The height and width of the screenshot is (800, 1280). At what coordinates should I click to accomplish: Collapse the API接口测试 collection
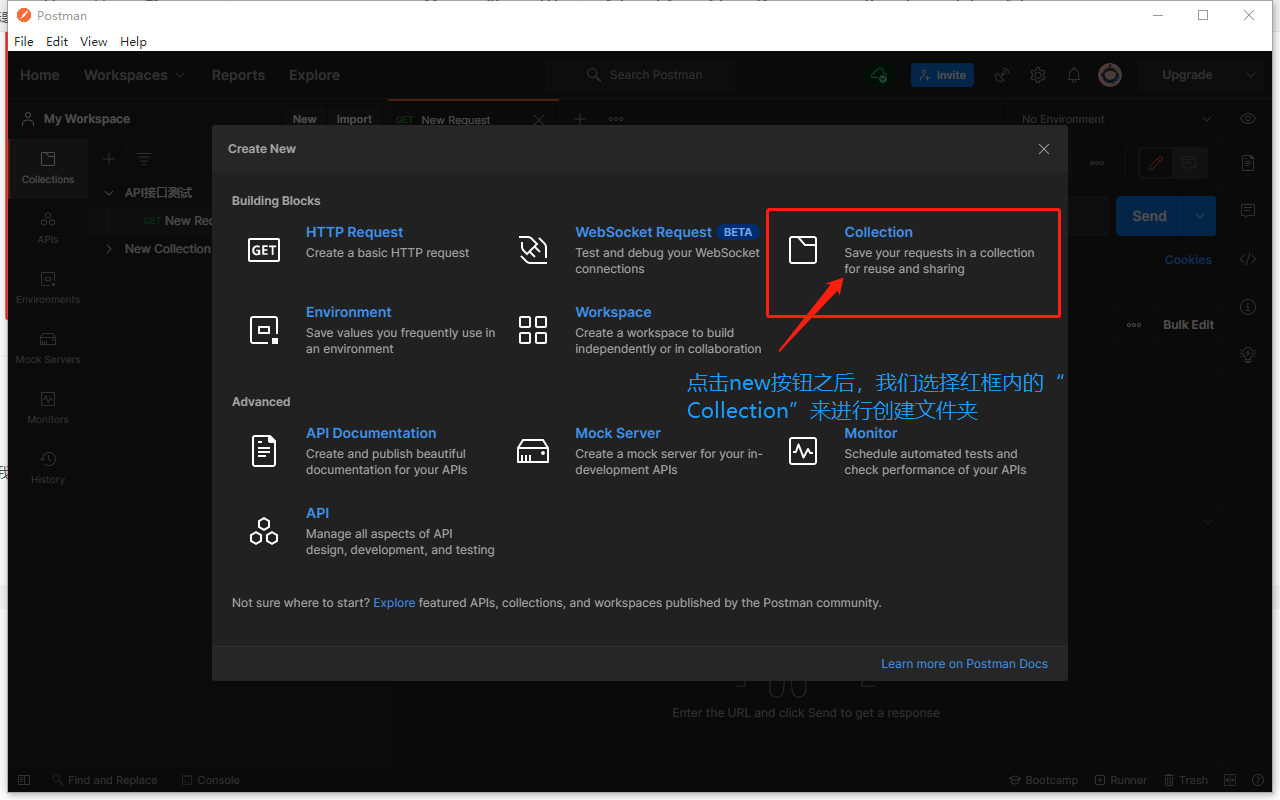(109, 192)
